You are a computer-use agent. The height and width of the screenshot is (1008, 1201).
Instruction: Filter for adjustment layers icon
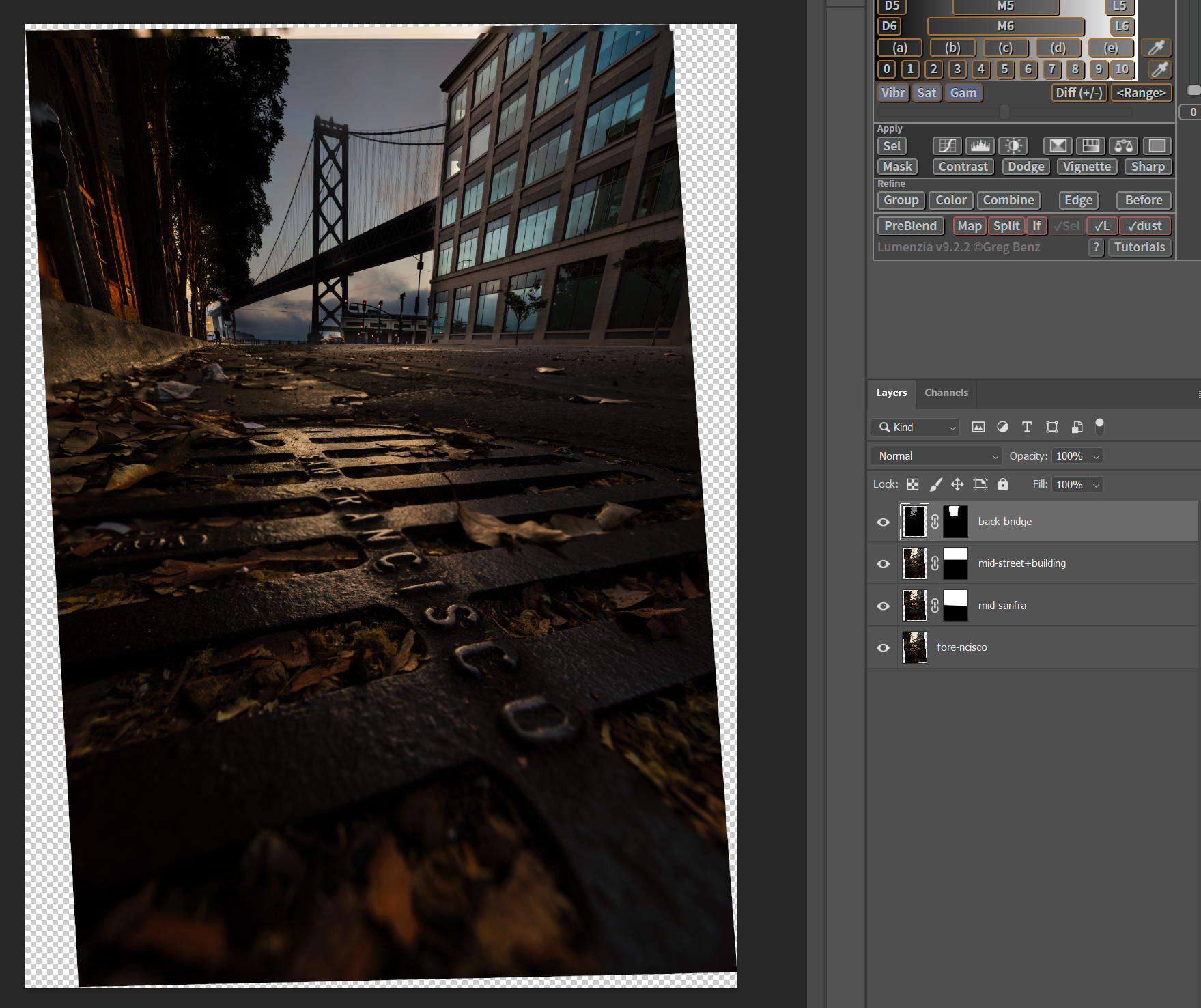pyautogui.click(x=1002, y=427)
